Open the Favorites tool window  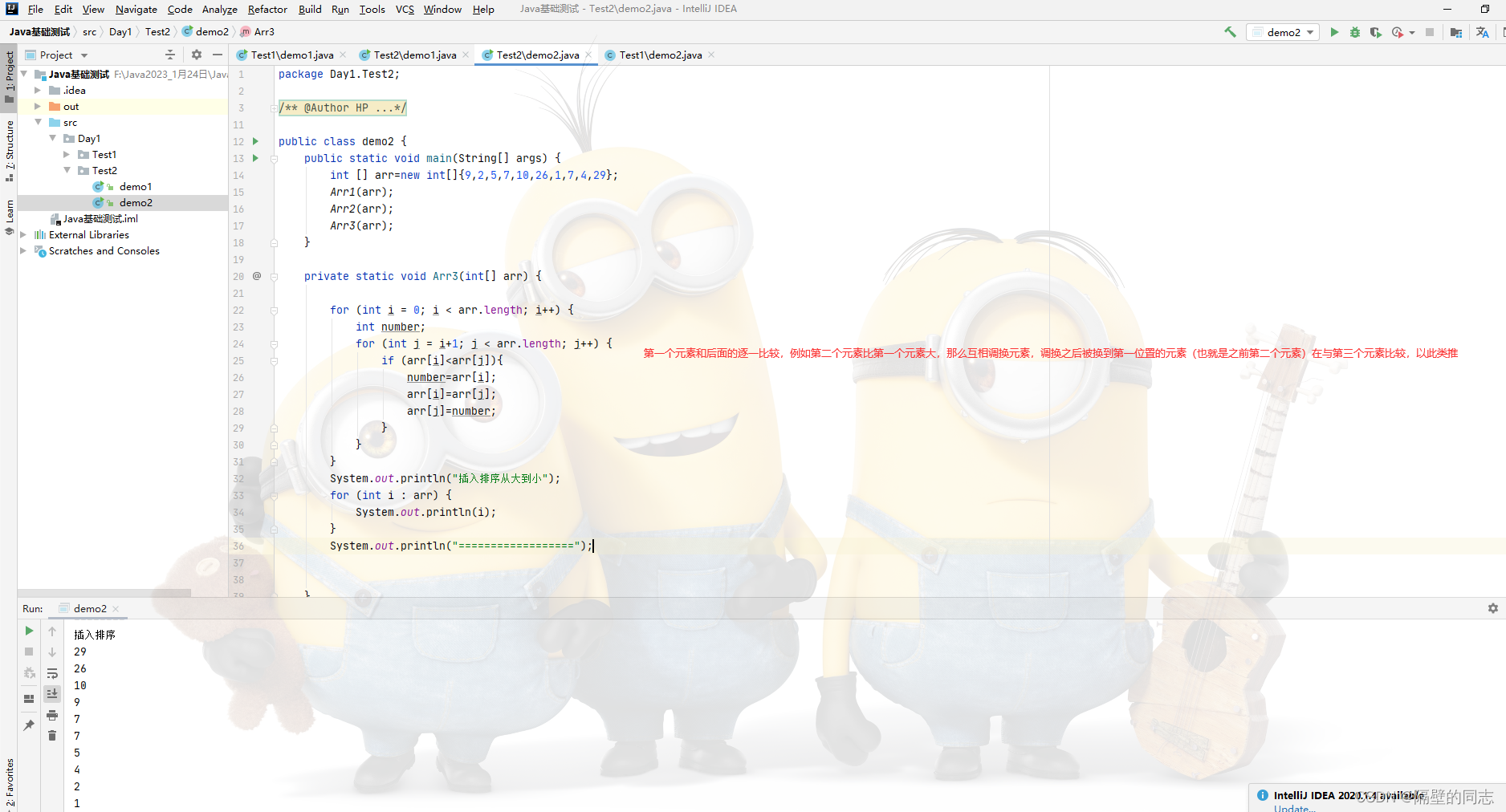tap(9, 782)
